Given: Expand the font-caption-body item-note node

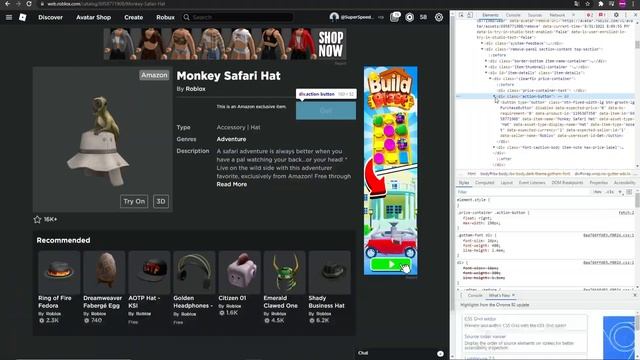Looking at the screenshot, I should point(494,147).
